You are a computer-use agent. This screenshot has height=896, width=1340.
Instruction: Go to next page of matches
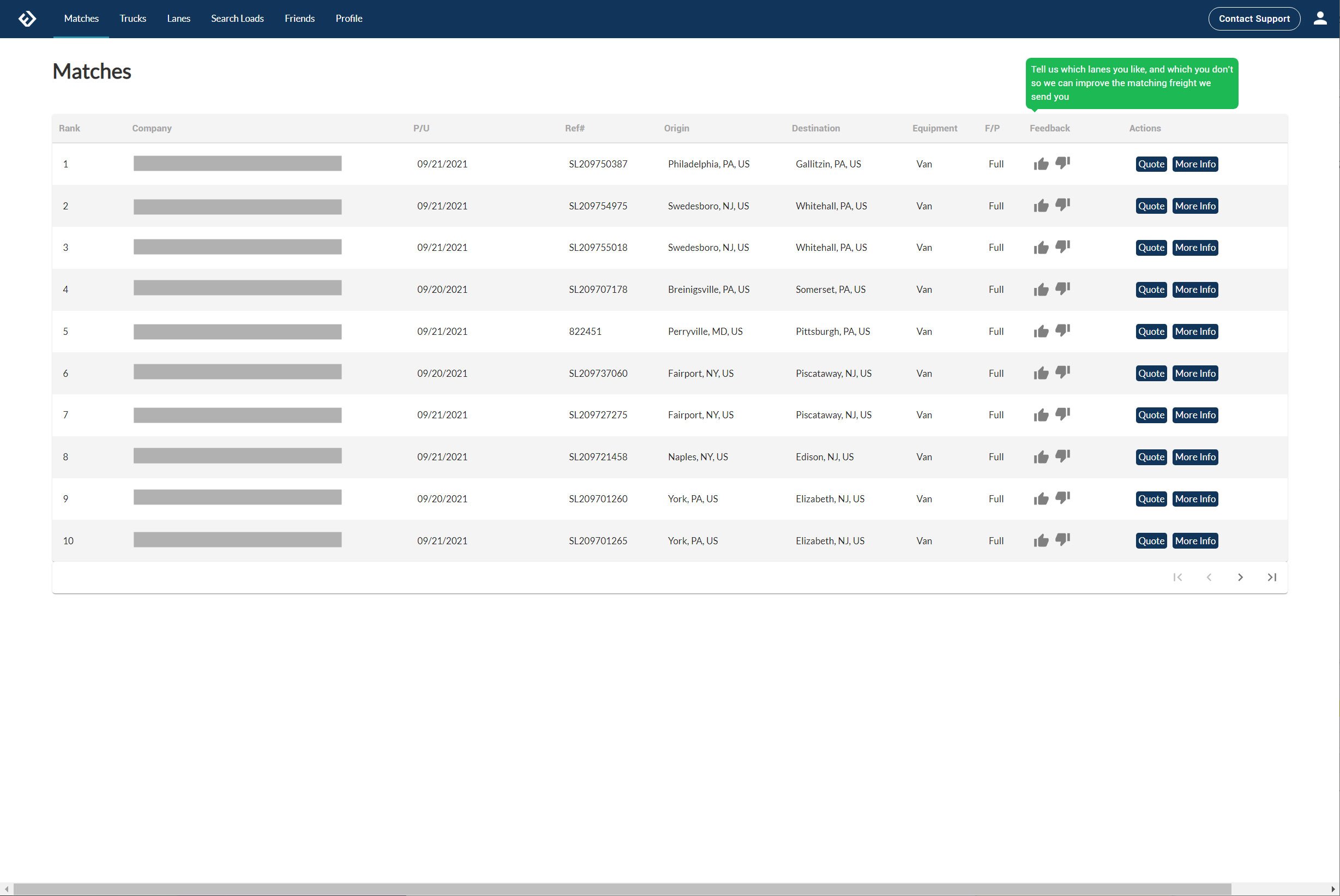coord(1240,577)
